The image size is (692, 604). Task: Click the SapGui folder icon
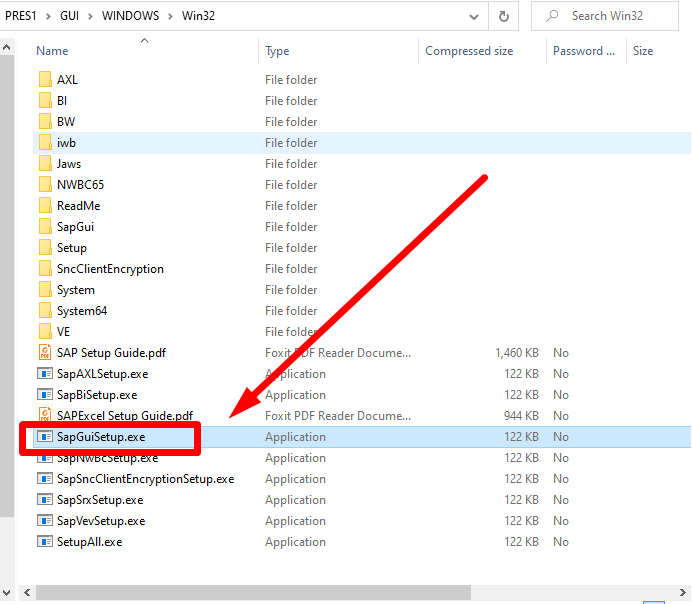pos(45,227)
